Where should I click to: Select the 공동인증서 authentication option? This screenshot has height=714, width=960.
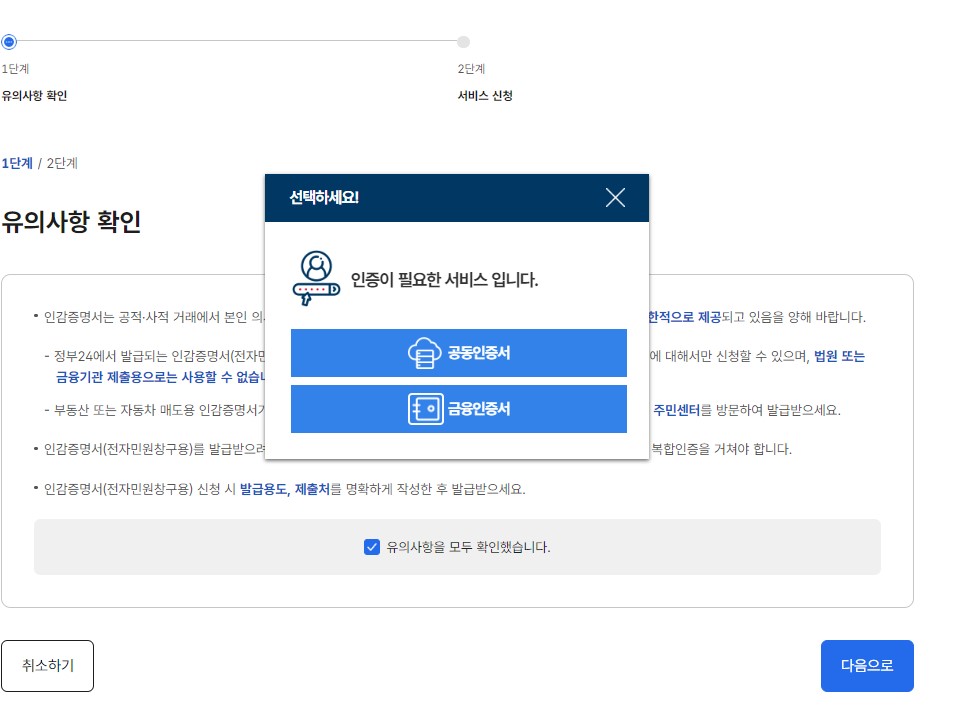click(459, 353)
